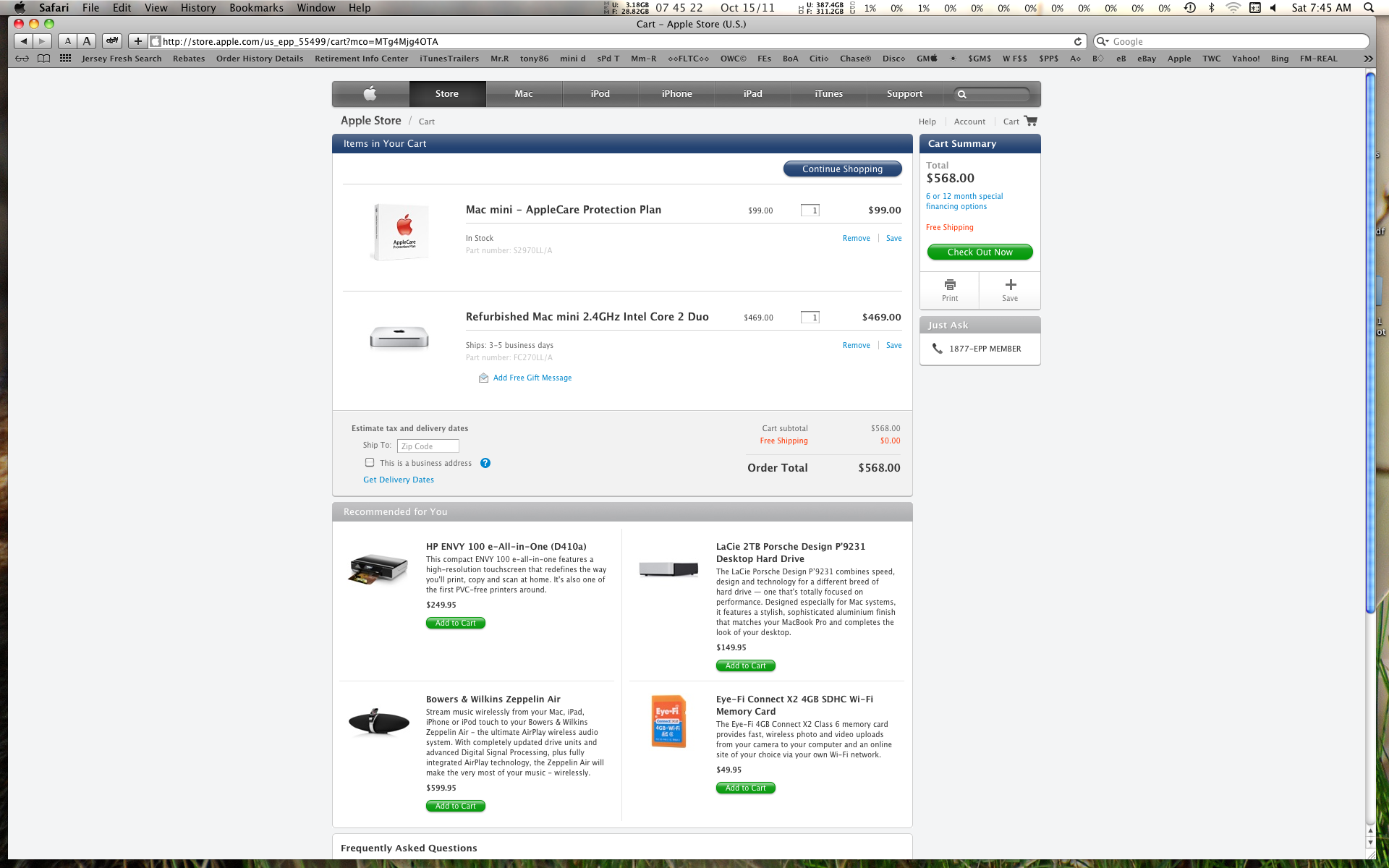This screenshot has height=868, width=1389.
Task: Open financing options link in Cart Summary
Action: click(x=964, y=202)
